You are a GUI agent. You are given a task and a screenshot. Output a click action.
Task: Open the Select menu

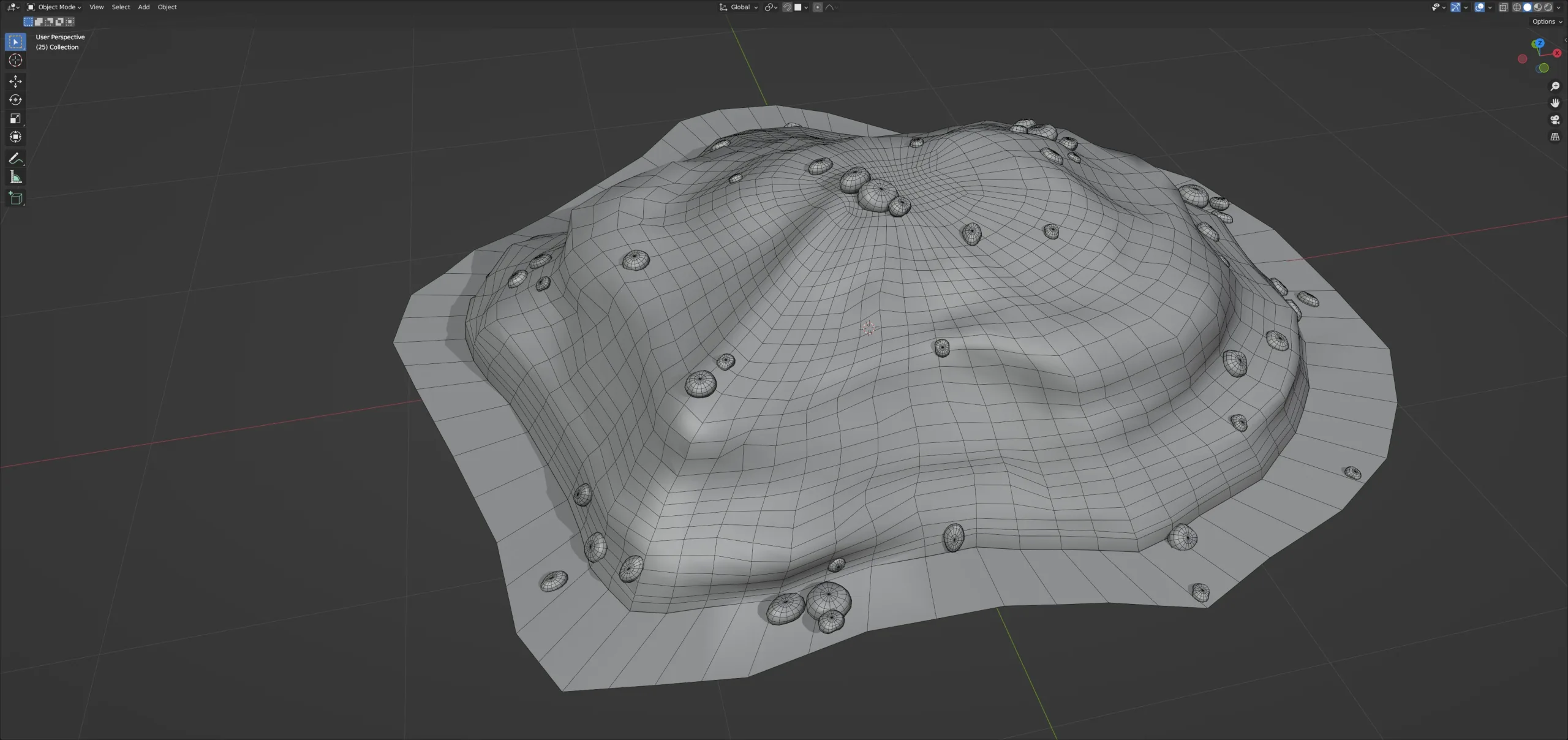pos(121,7)
